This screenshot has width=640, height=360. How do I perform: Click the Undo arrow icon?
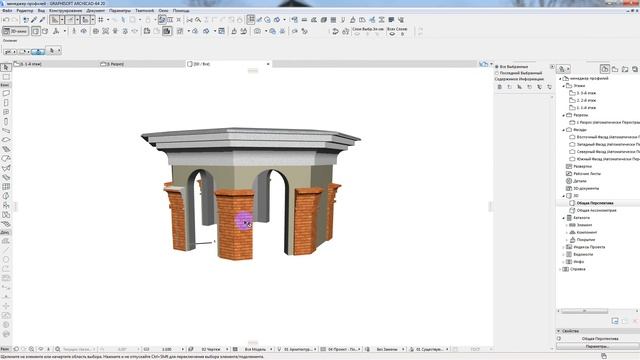tap(6, 20)
